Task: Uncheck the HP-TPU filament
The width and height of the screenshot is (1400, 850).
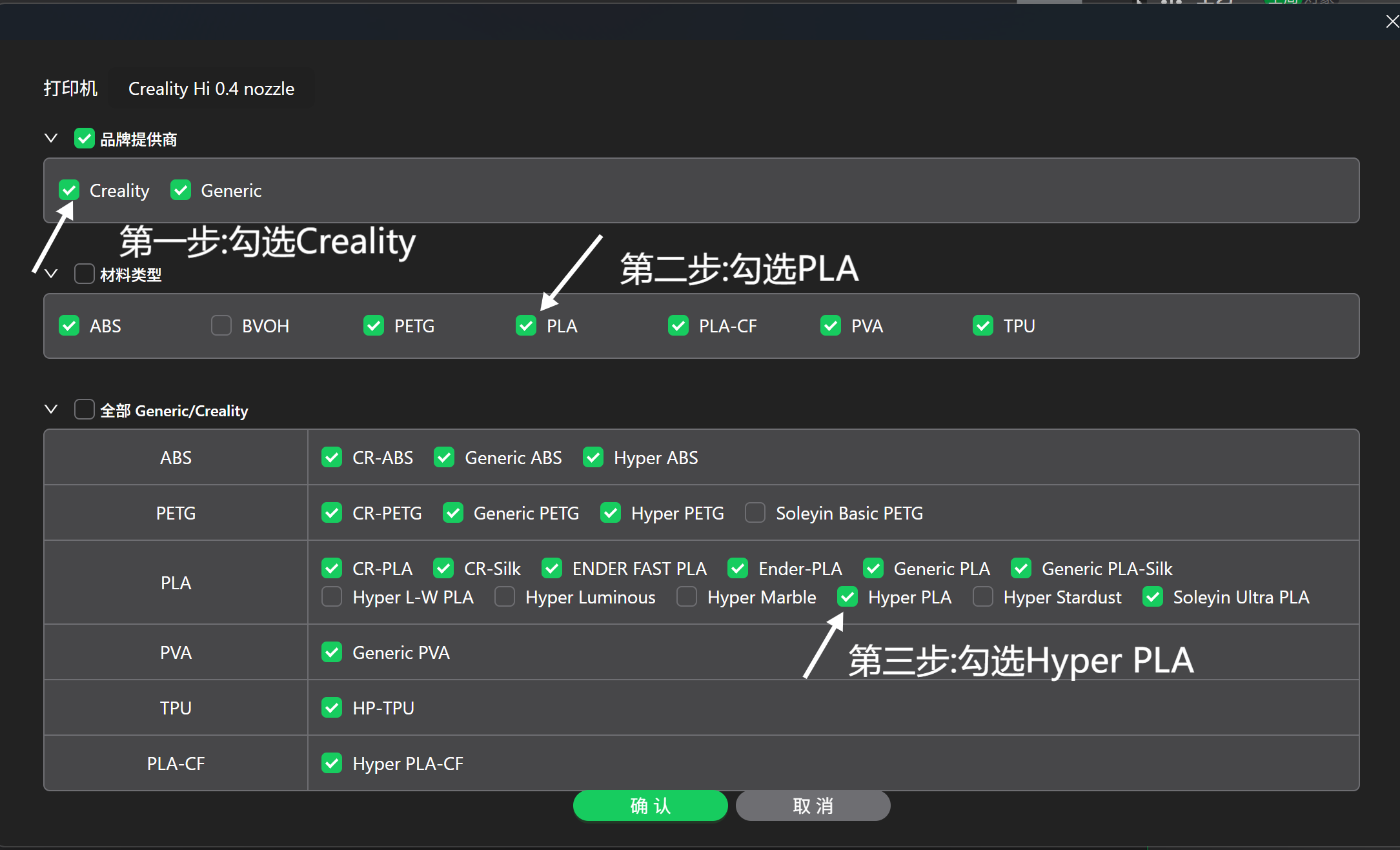Action: pyautogui.click(x=332, y=708)
